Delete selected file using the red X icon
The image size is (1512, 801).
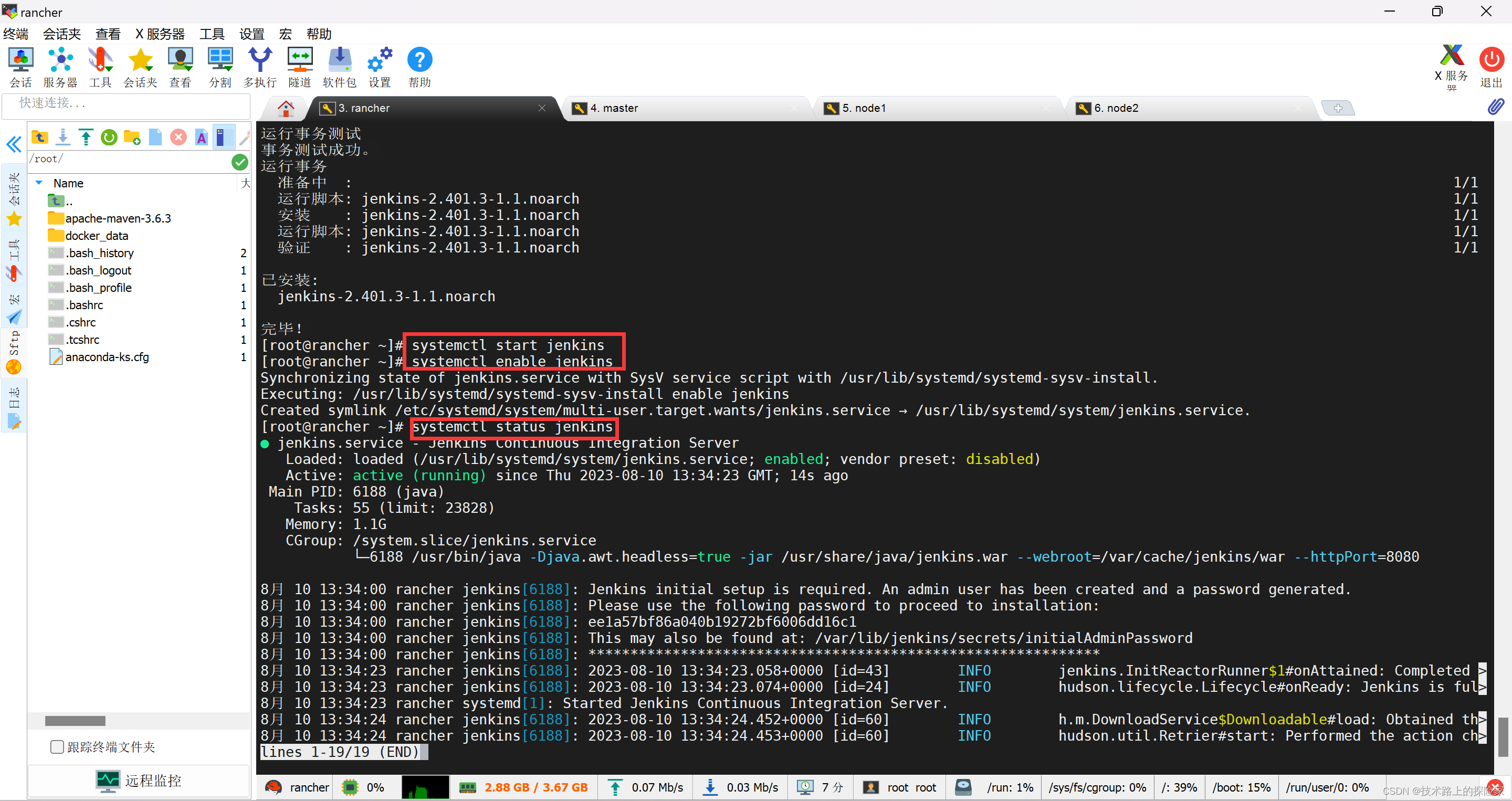click(178, 136)
